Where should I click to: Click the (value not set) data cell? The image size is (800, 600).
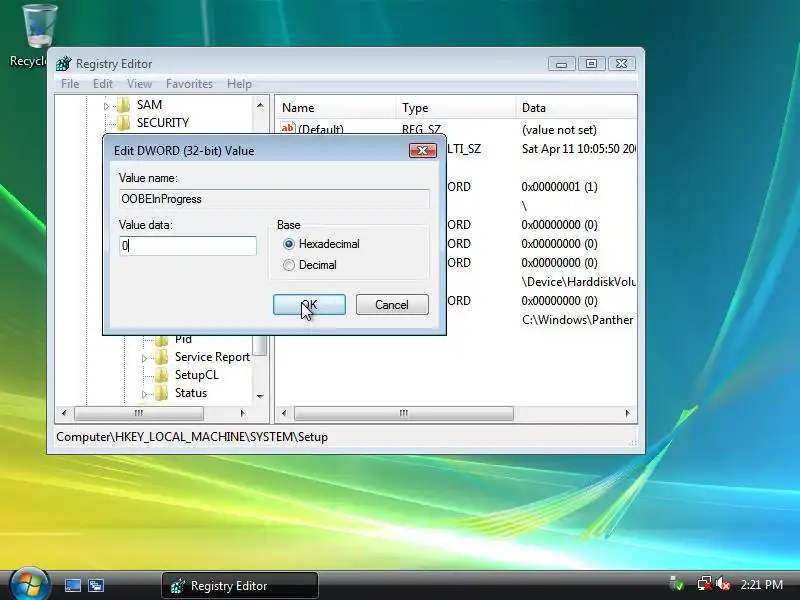tap(559, 130)
